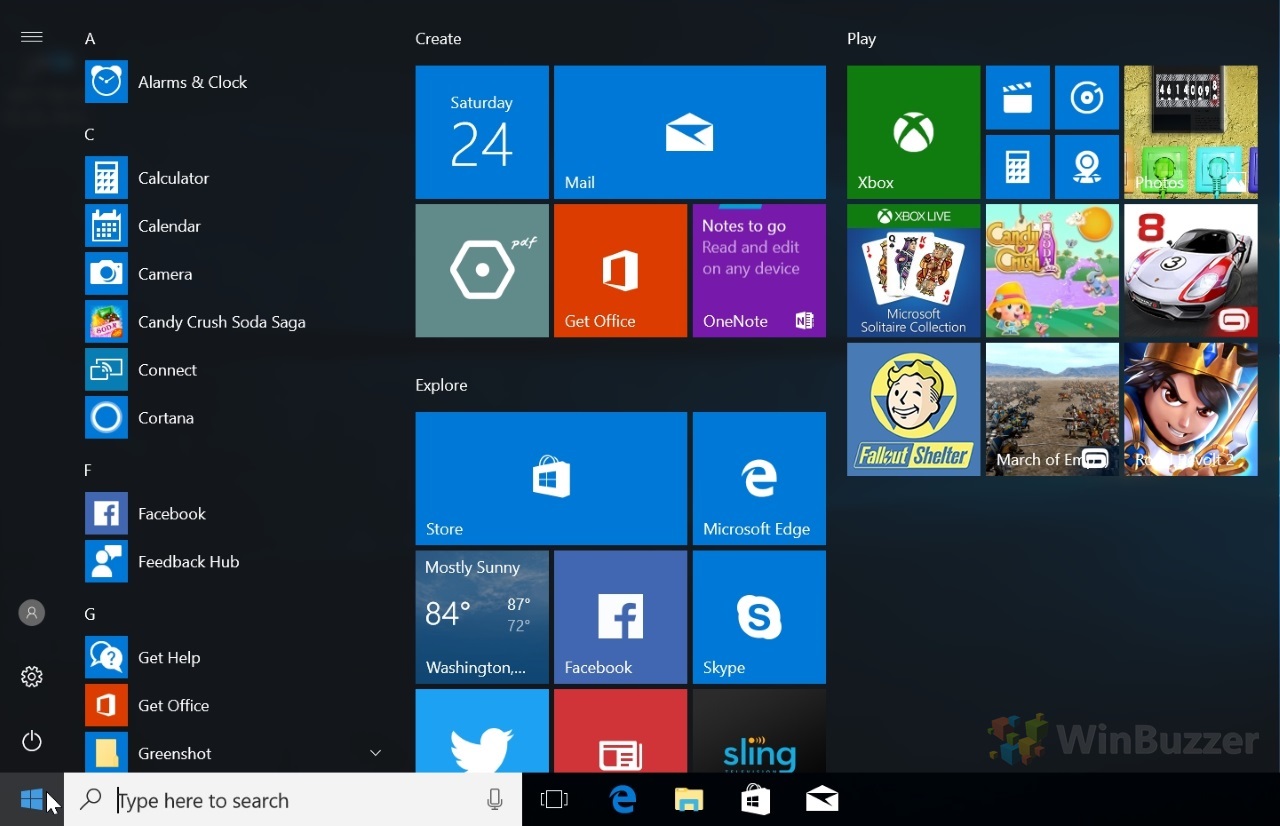Expand the hamburger menu at top left
Screen dimensions: 1280x826
pyautogui.click(x=32, y=37)
